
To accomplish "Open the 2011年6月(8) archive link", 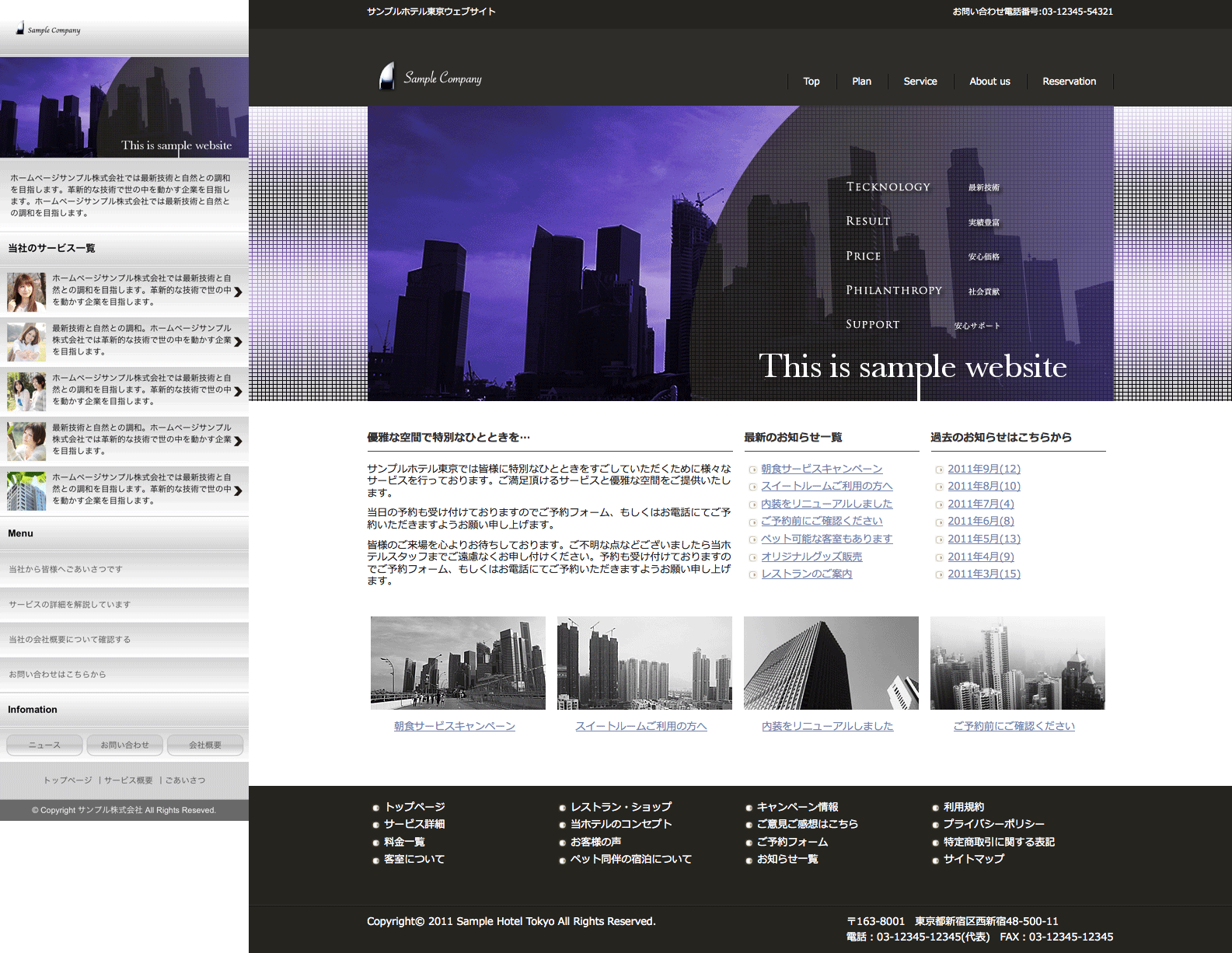I will (980, 522).
